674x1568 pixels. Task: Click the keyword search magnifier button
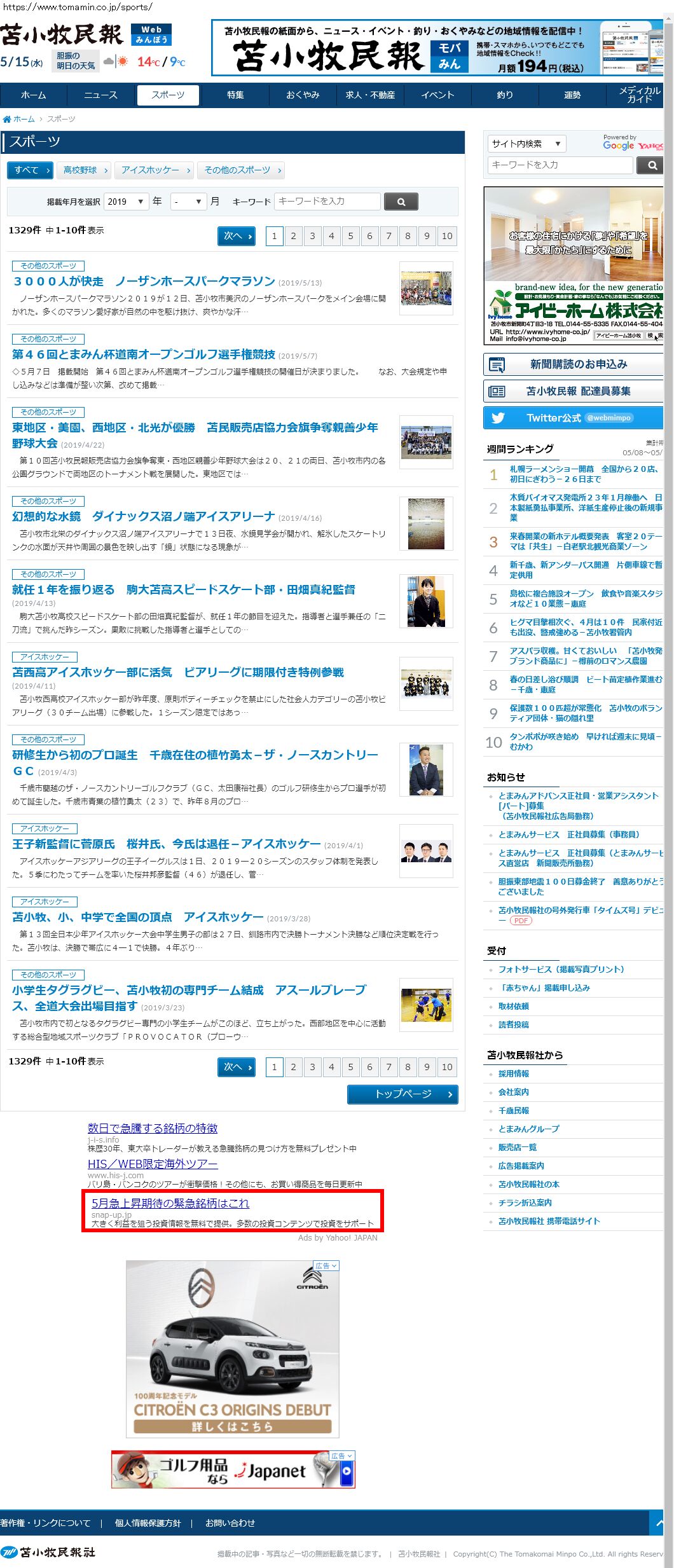401,202
